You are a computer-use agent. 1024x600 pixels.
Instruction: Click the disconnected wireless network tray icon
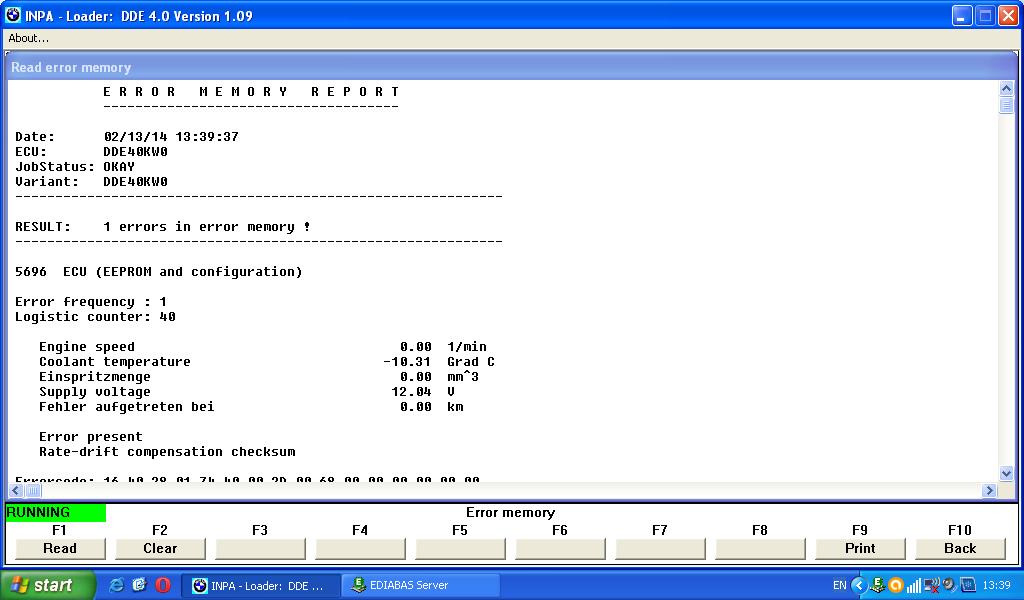(931, 585)
